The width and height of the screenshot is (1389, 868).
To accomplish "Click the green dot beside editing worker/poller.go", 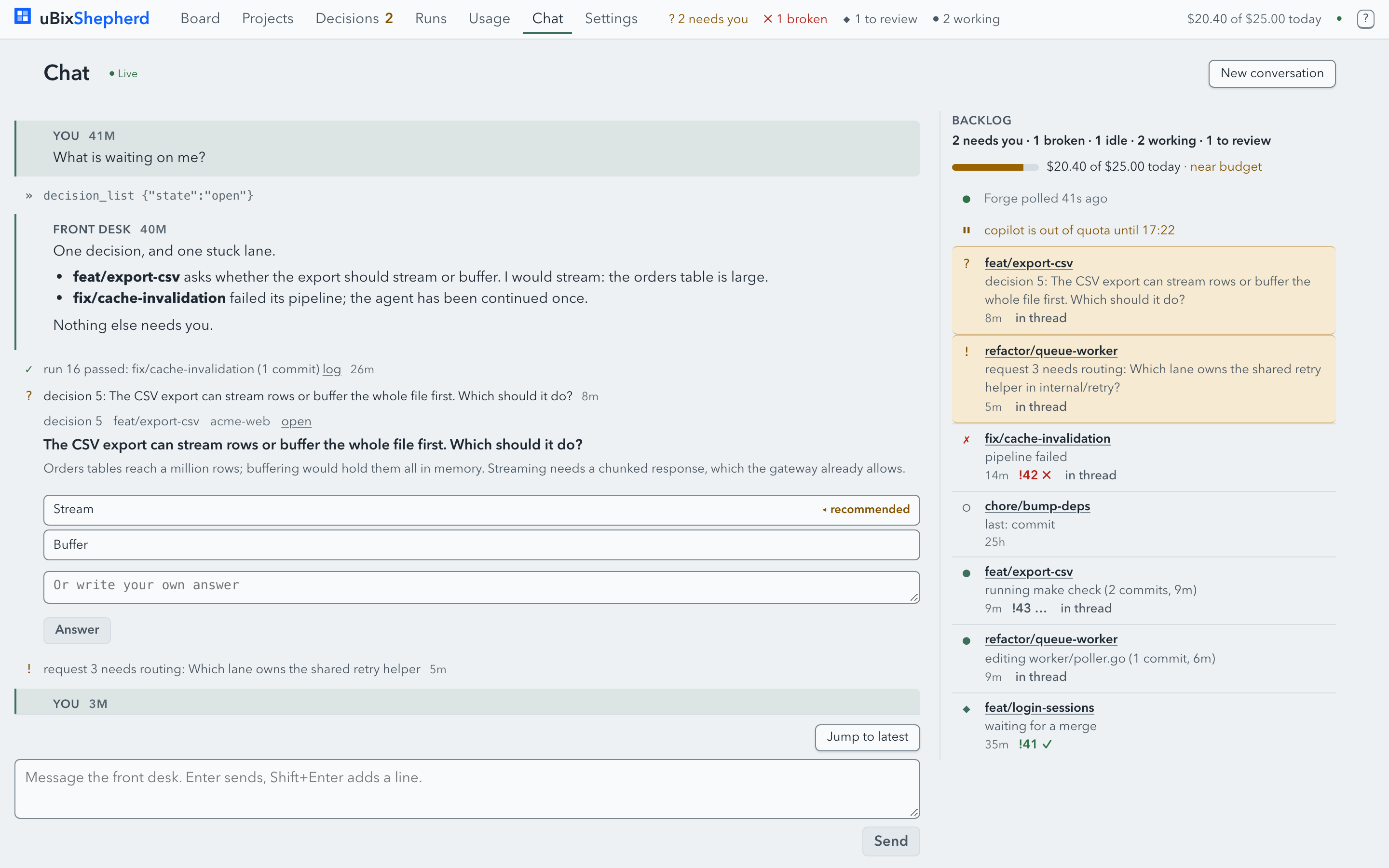I will (x=967, y=641).
